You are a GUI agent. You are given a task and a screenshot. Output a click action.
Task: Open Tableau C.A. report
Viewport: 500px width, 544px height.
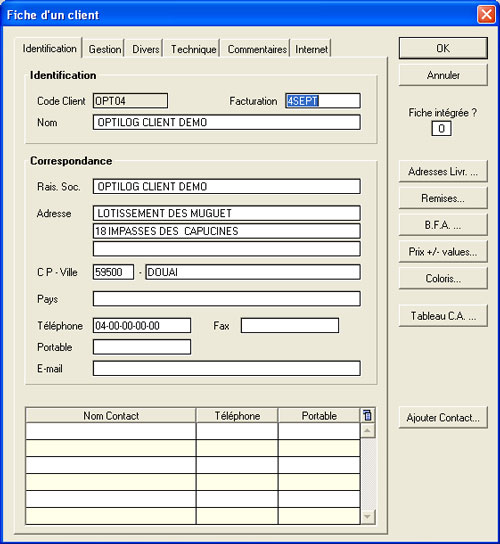click(443, 316)
